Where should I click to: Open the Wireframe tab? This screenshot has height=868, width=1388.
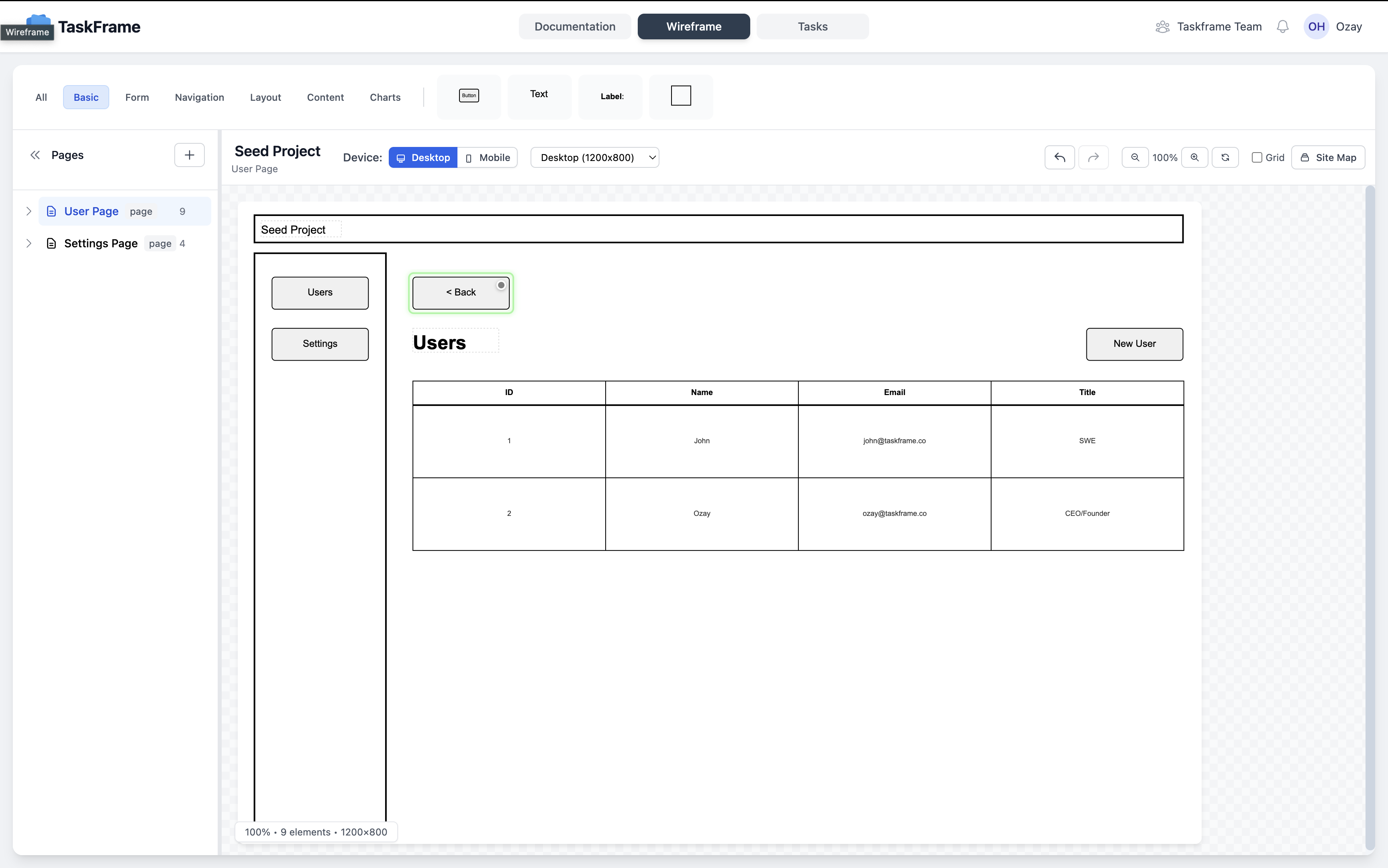694,26
